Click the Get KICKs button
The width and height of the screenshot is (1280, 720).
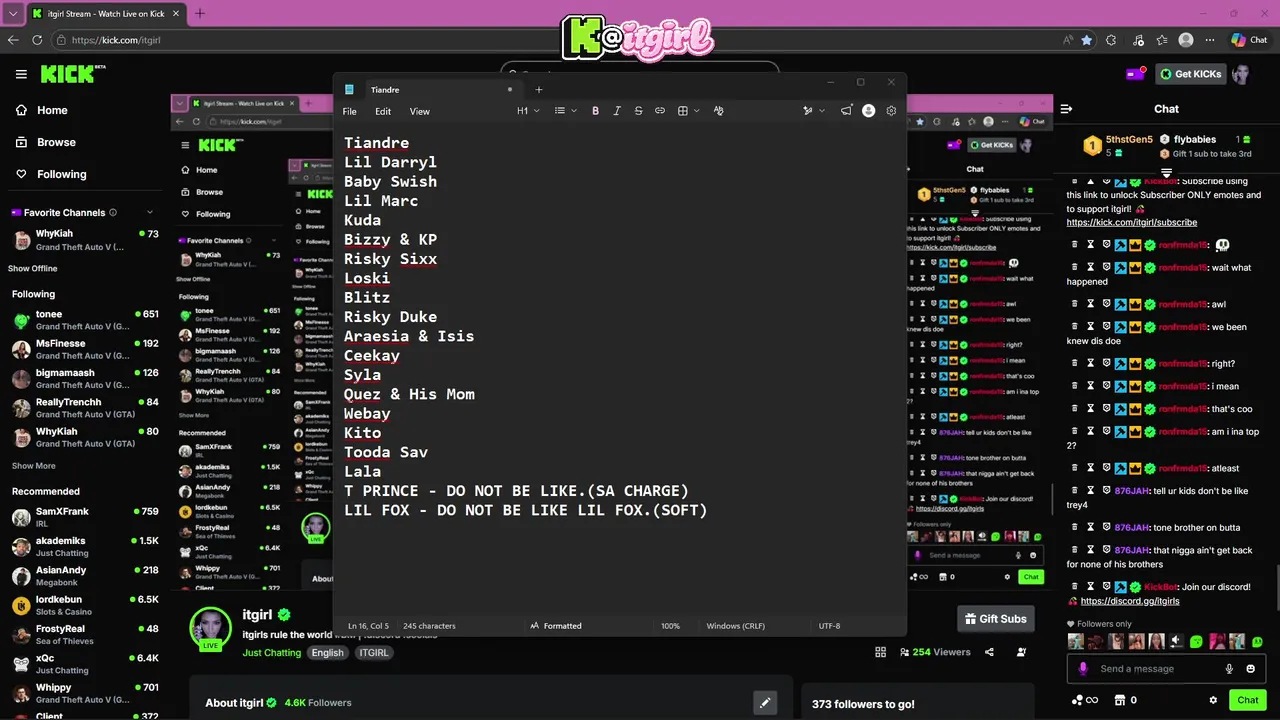1190,74
